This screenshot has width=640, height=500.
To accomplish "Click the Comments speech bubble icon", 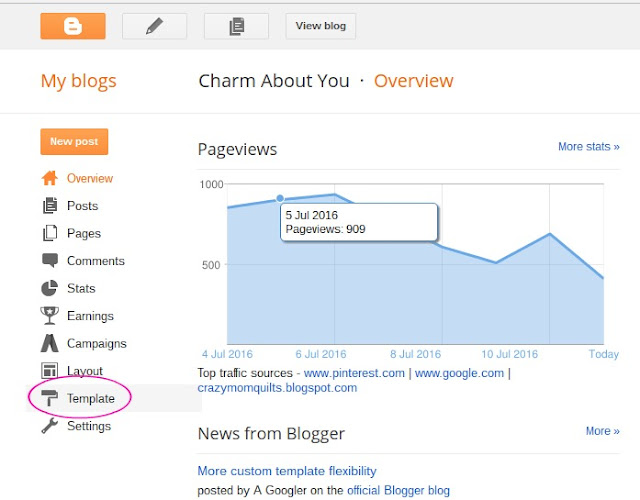I will pyautogui.click(x=50, y=261).
